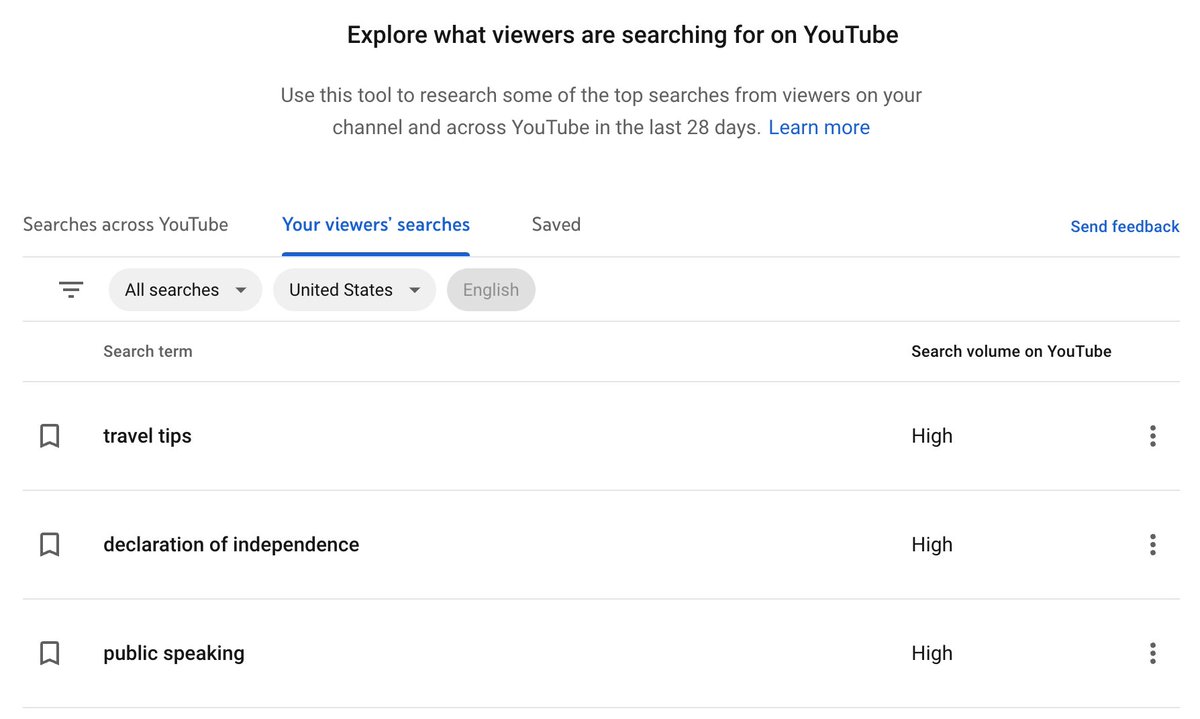The width and height of the screenshot is (1200, 719).
Task: Open more options for declaration of independence
Action: click(x=1153, y=545)
